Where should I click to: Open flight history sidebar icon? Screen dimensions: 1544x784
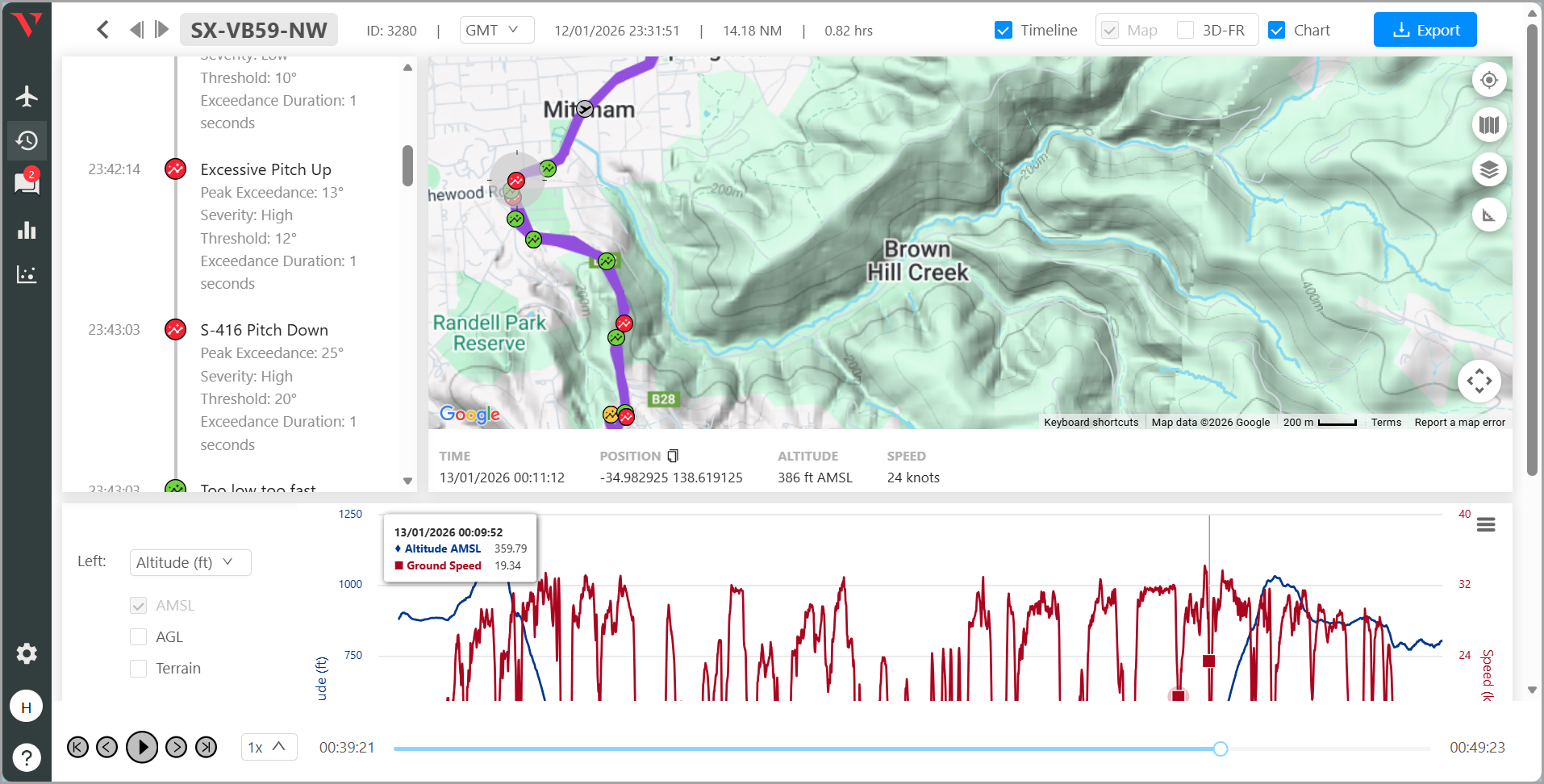pyautogui.click(x=27, y=141)
